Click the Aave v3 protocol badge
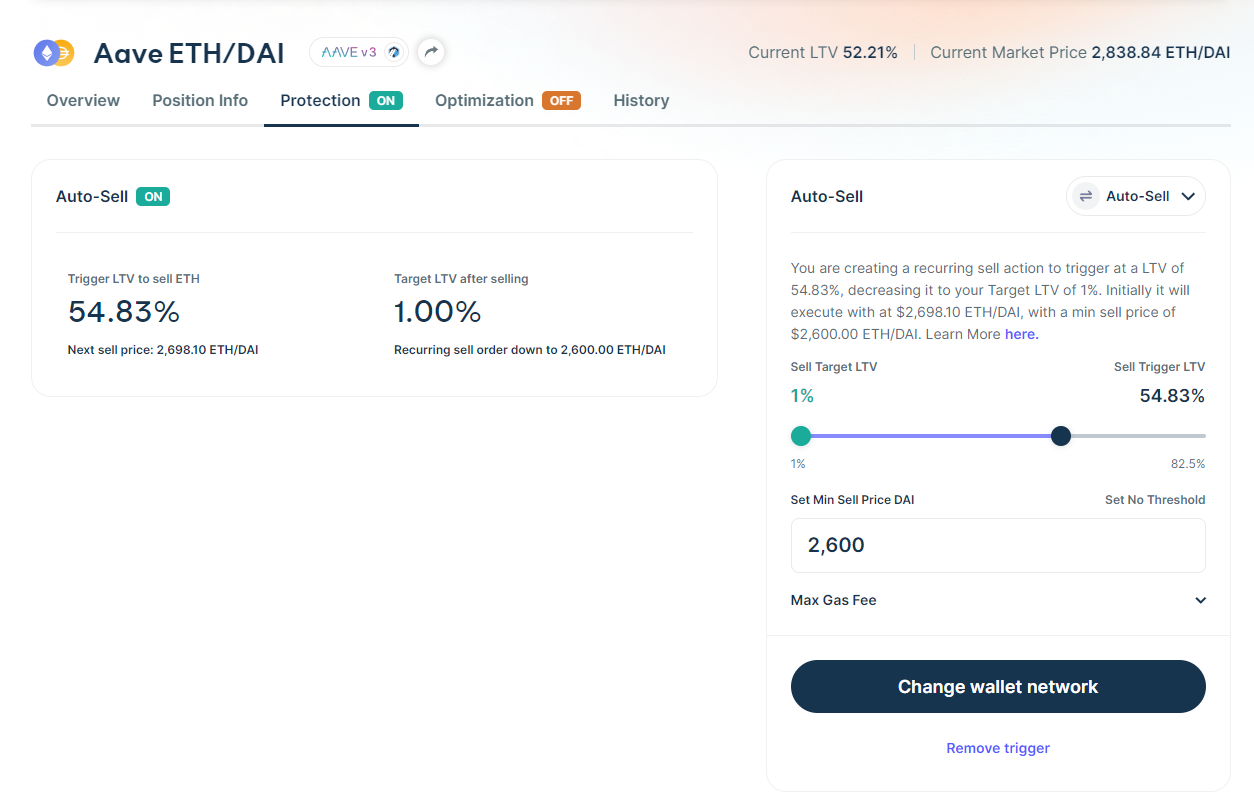The image size is (1254, 812). click(x=359, y=52)
